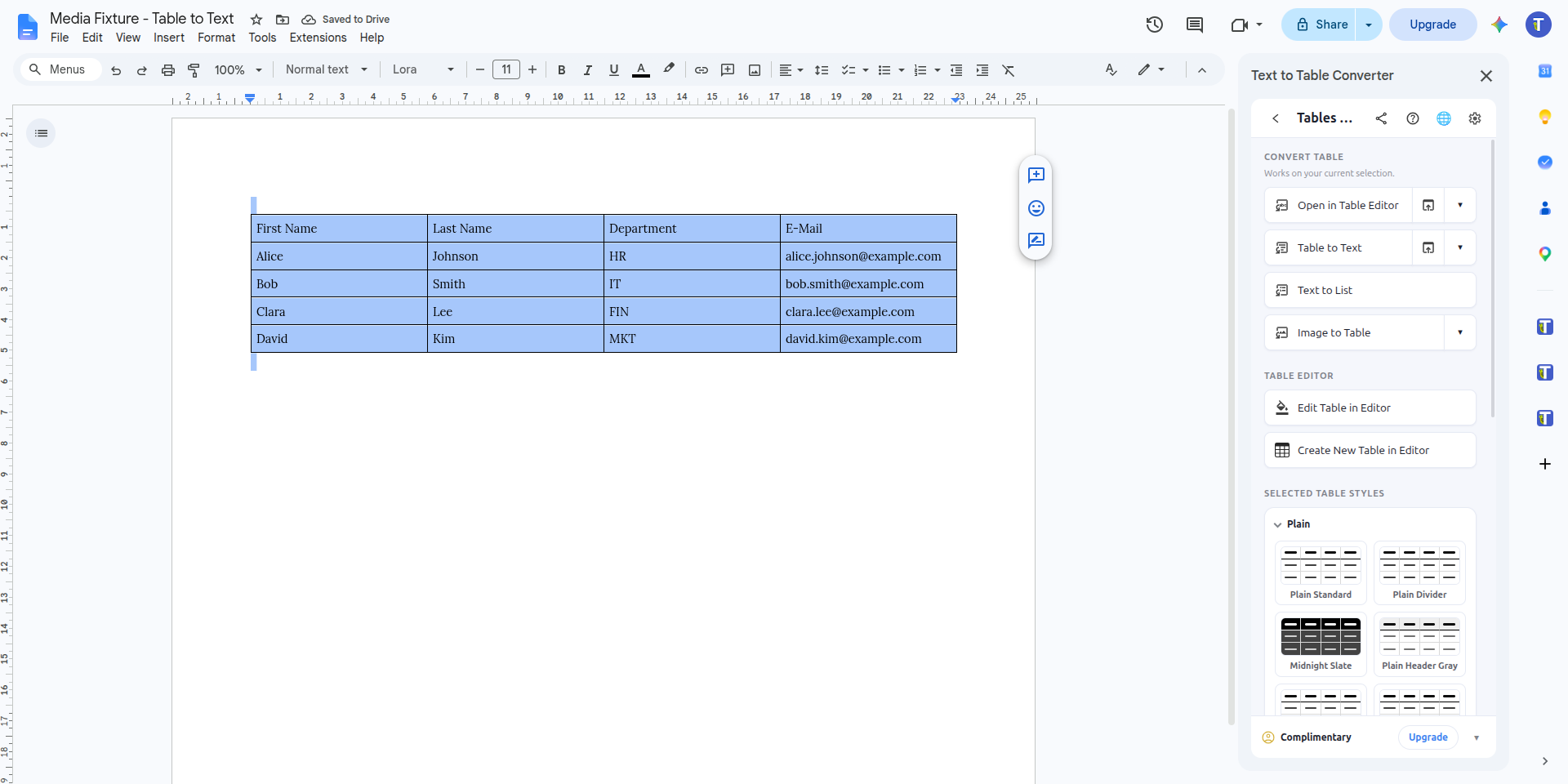
Task: Open the version history clock icon
Action: 1154,24
